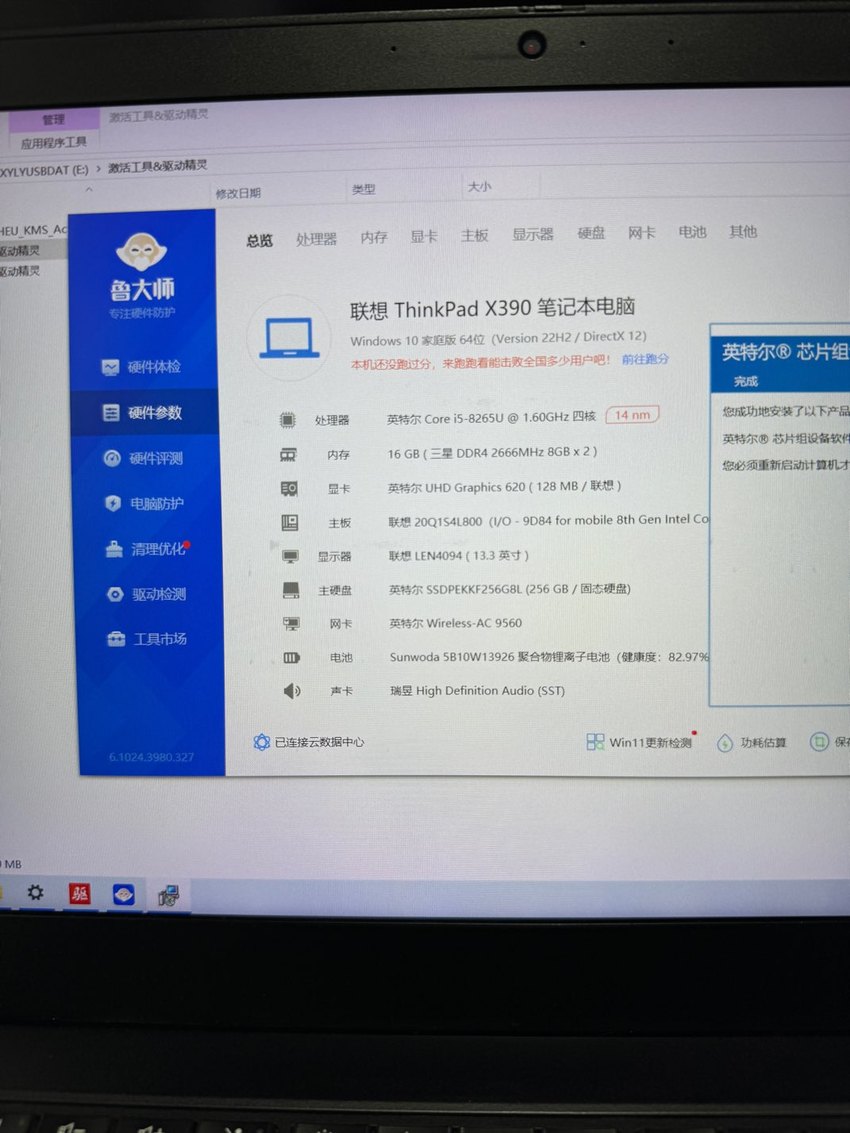
Task: Select the HEU_KMS_Ac file in Explorer
Action: pos(33,231)
